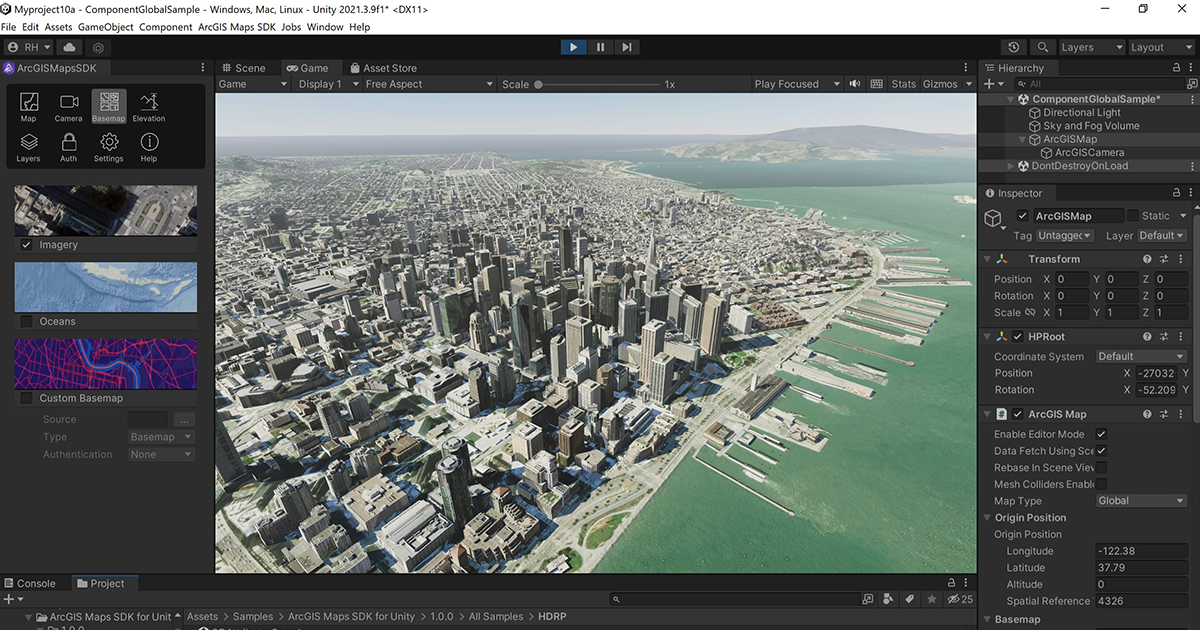This screenshot has height=630, width=1200.
Task: Open the Map tool in ArcGIS panel
Action: tap(29, 105)
